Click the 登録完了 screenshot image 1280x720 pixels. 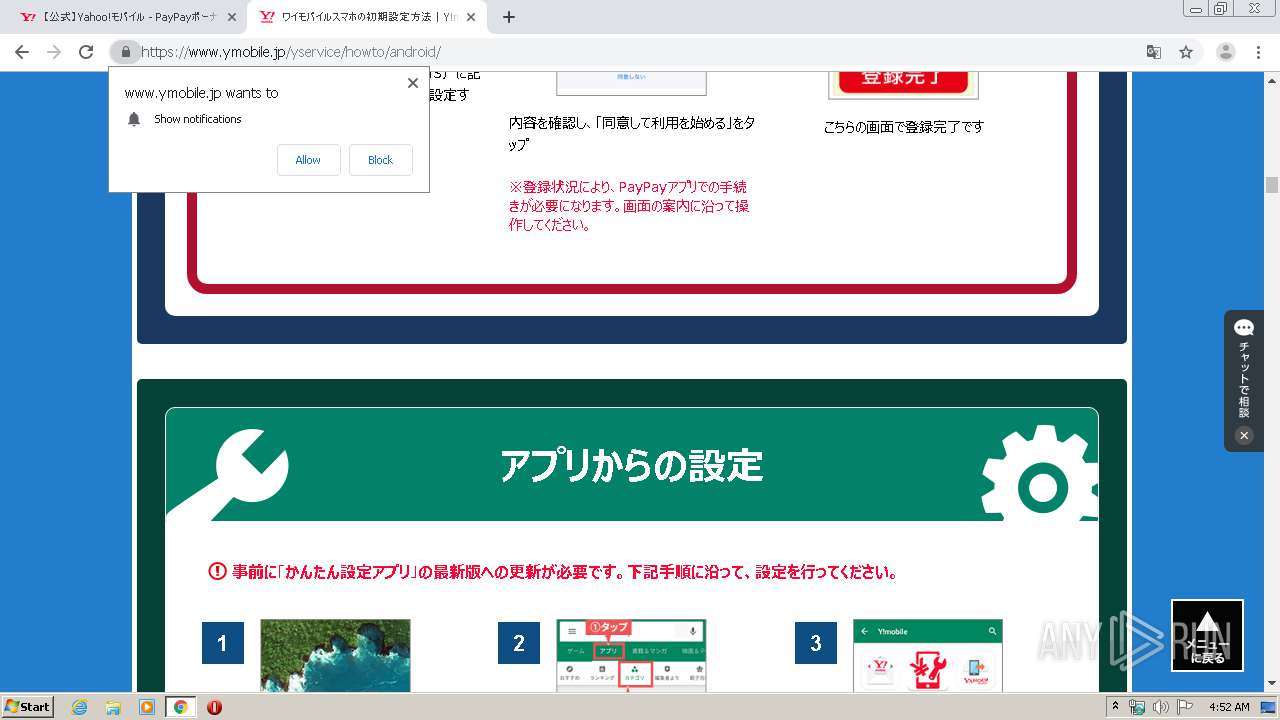tap(903, 84)
